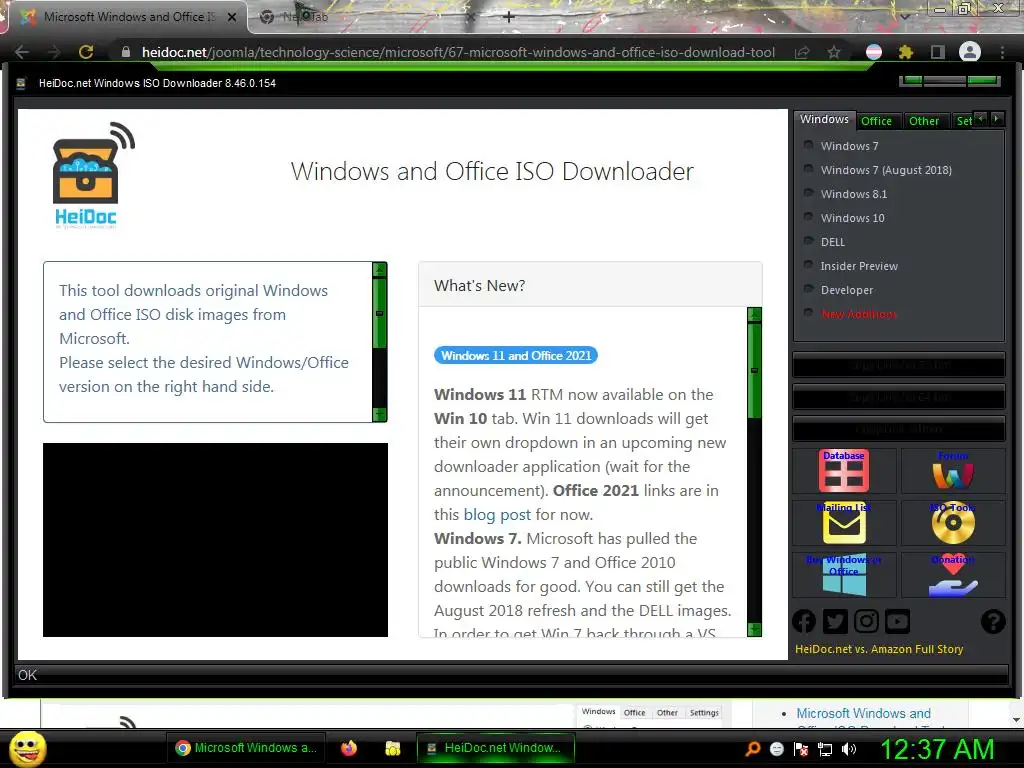Open the Mailing List envelope icon
The width and height of the screenshot is (1024, 768).
[844, 522]
